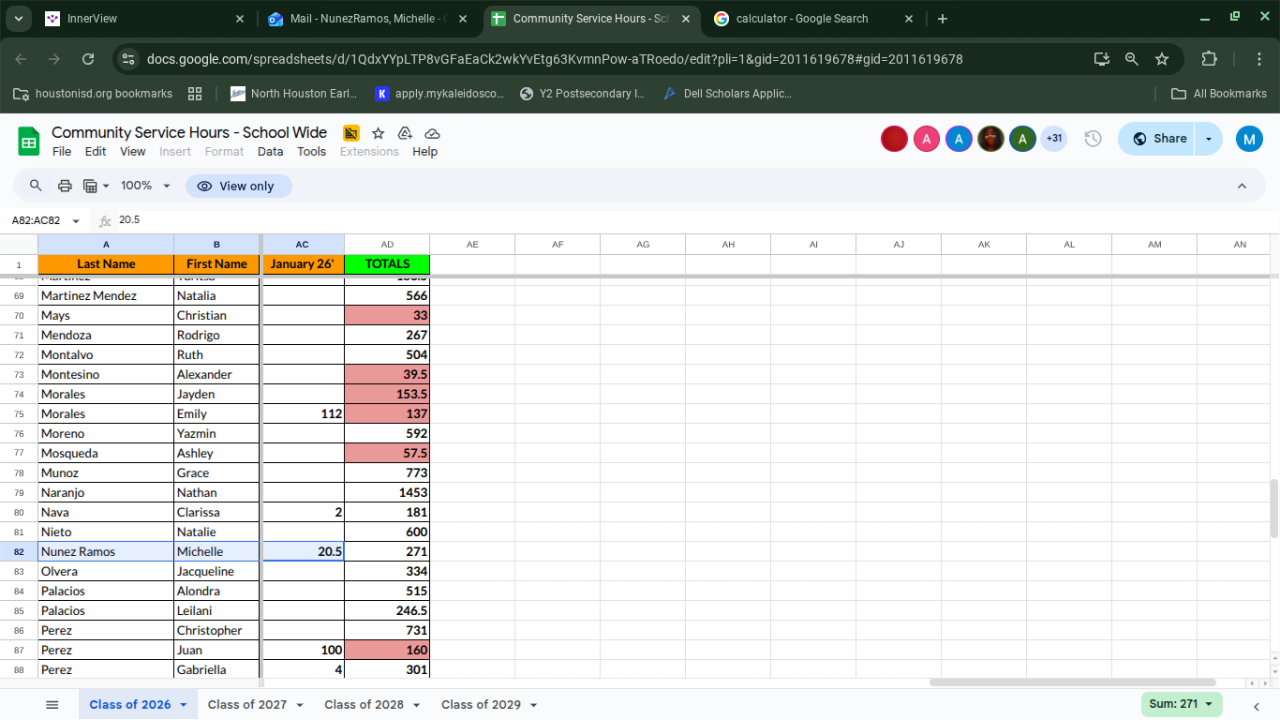Click the yellow restricted-editing badge icon

coord(351,133)
